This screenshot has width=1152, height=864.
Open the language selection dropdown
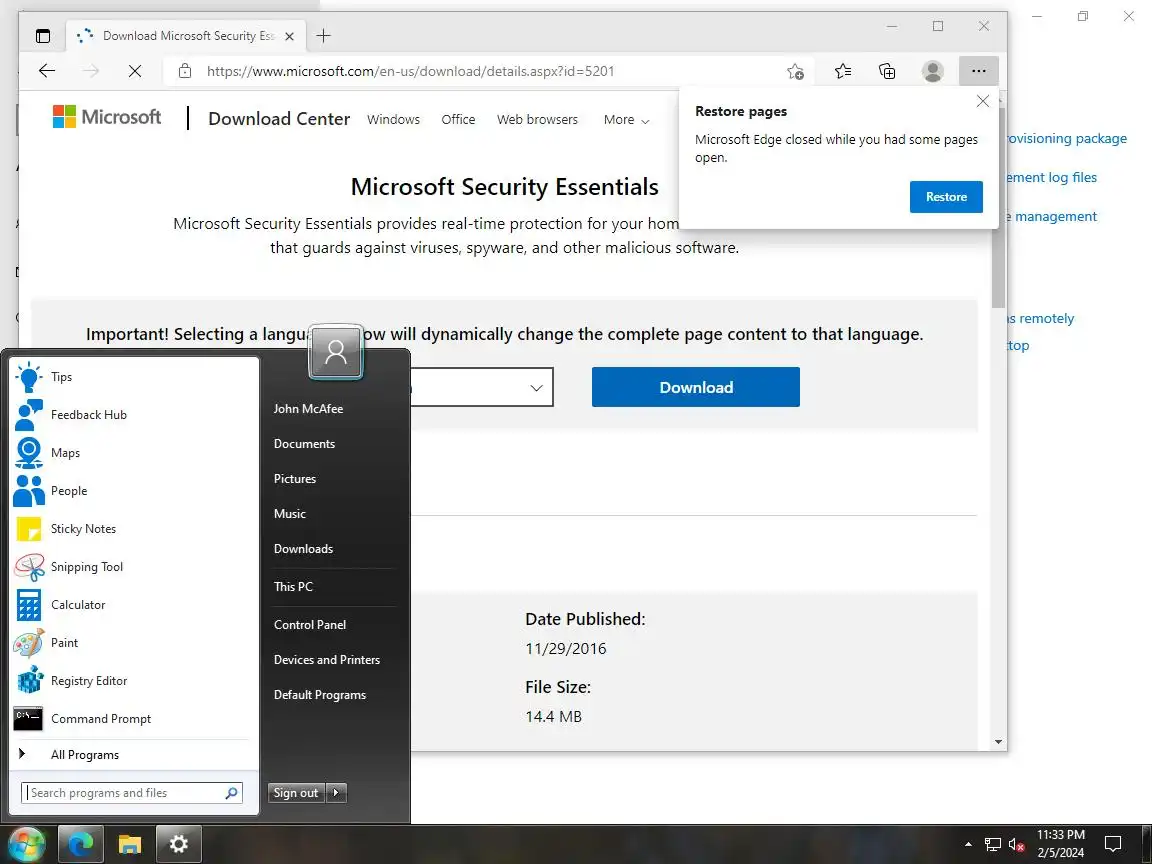[536, 387]
